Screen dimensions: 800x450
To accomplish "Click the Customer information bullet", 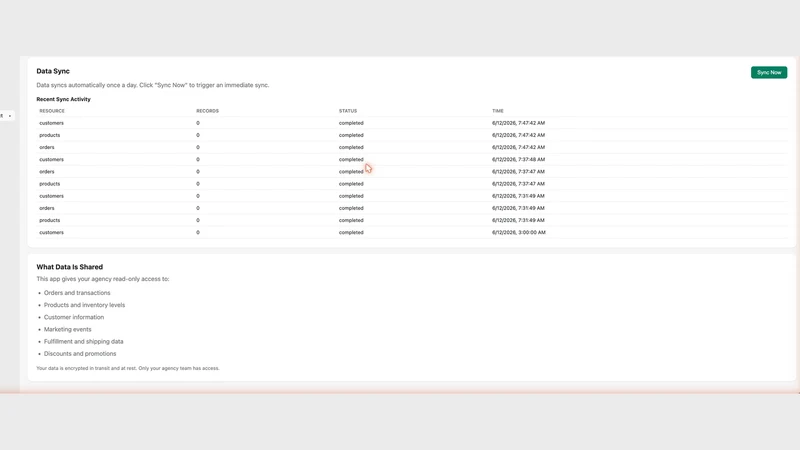I will tap(74, 317).
